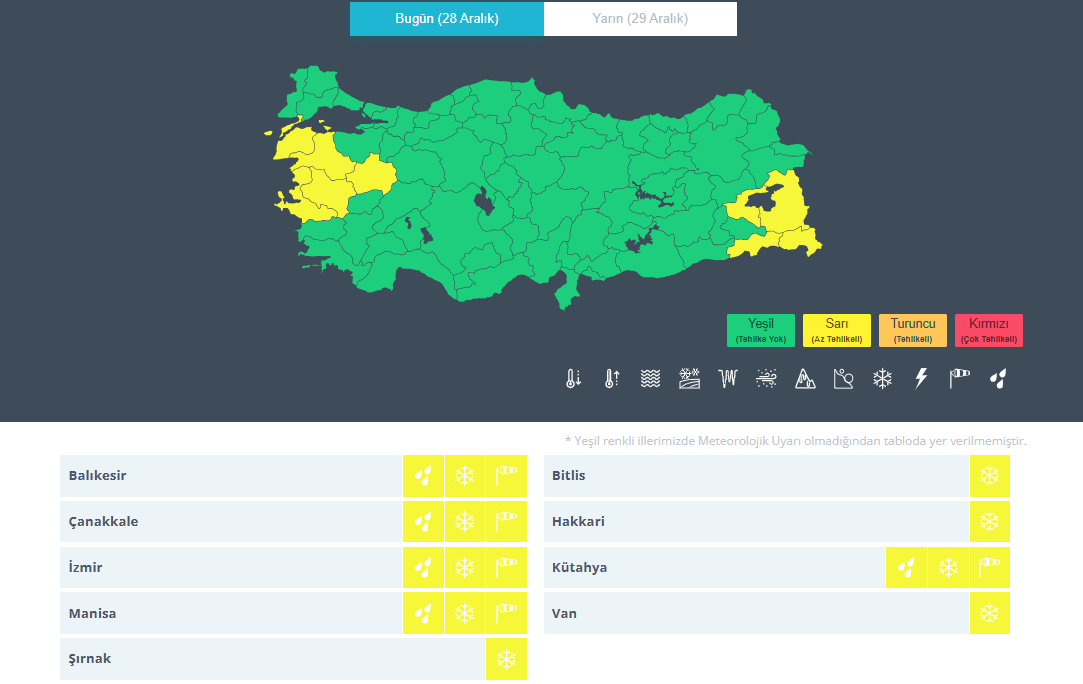
Task: Click Şırnak row snowflake icon
Action: [x=506, y=659]
